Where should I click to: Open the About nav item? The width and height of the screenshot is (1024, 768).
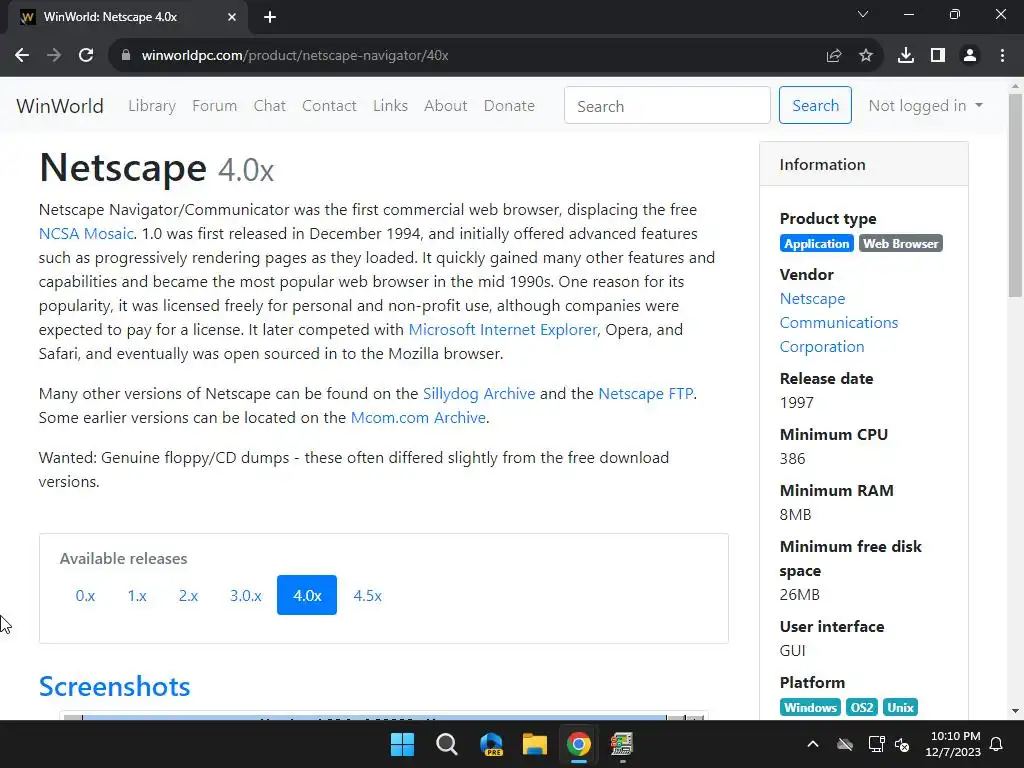(x=445, y=106)
